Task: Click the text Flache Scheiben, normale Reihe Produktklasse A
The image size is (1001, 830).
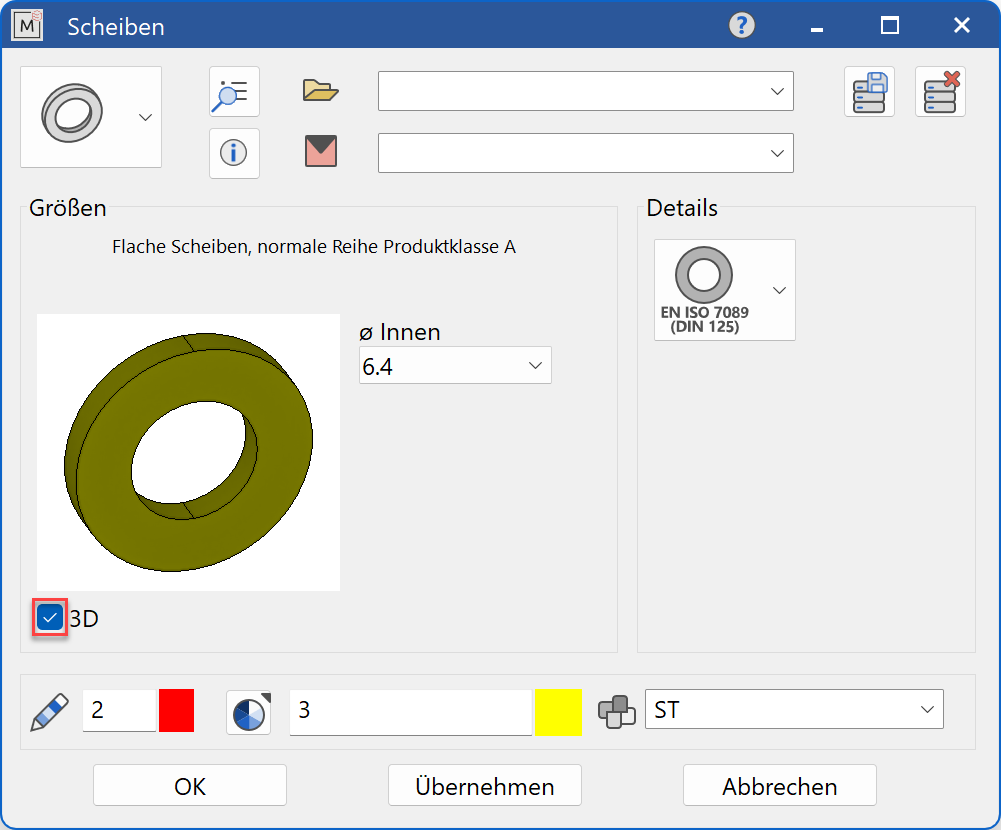Action: tap(313, 247)
